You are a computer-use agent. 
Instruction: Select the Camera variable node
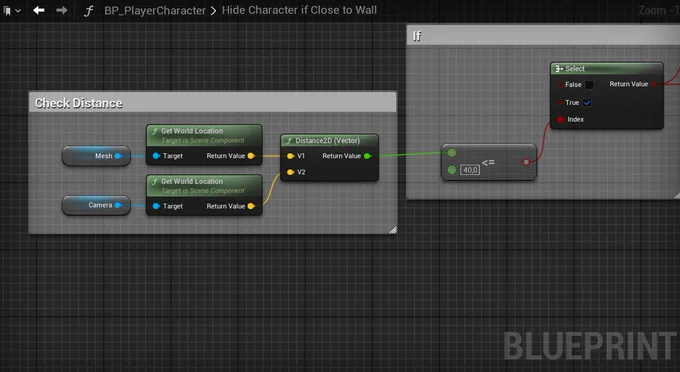pos(96,205)
